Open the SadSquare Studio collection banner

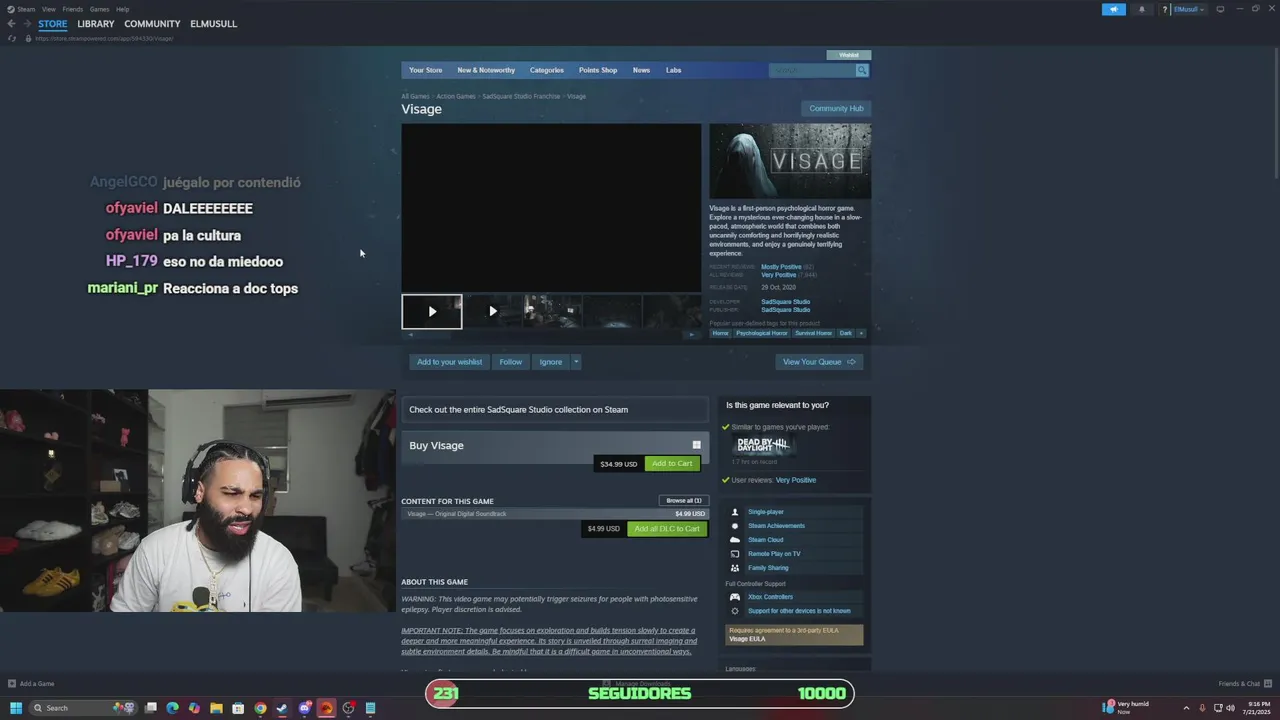coord(555,409)
